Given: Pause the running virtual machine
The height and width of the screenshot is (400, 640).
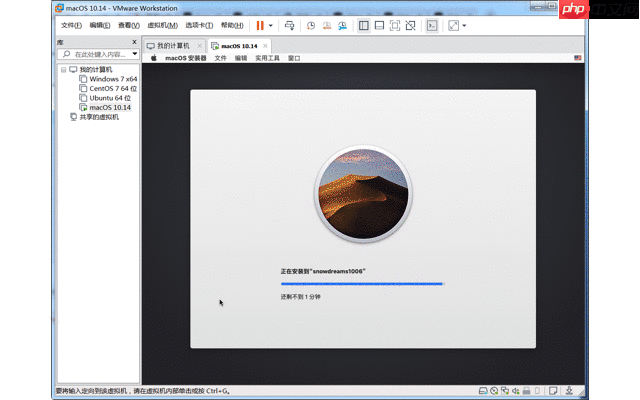Looking at the screenshot, I should (260, 26).
